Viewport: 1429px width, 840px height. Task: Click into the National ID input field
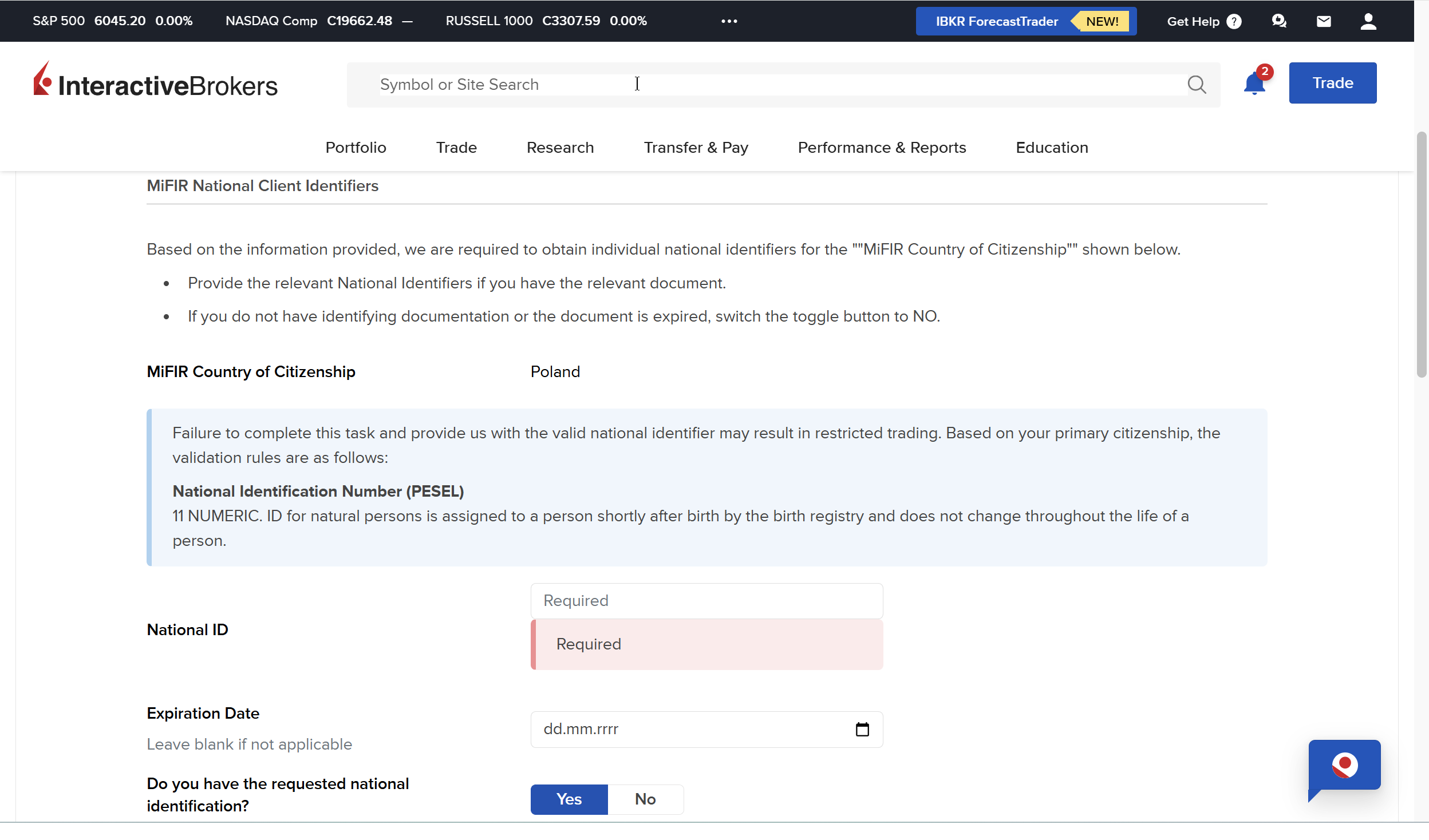coord(706,601)
